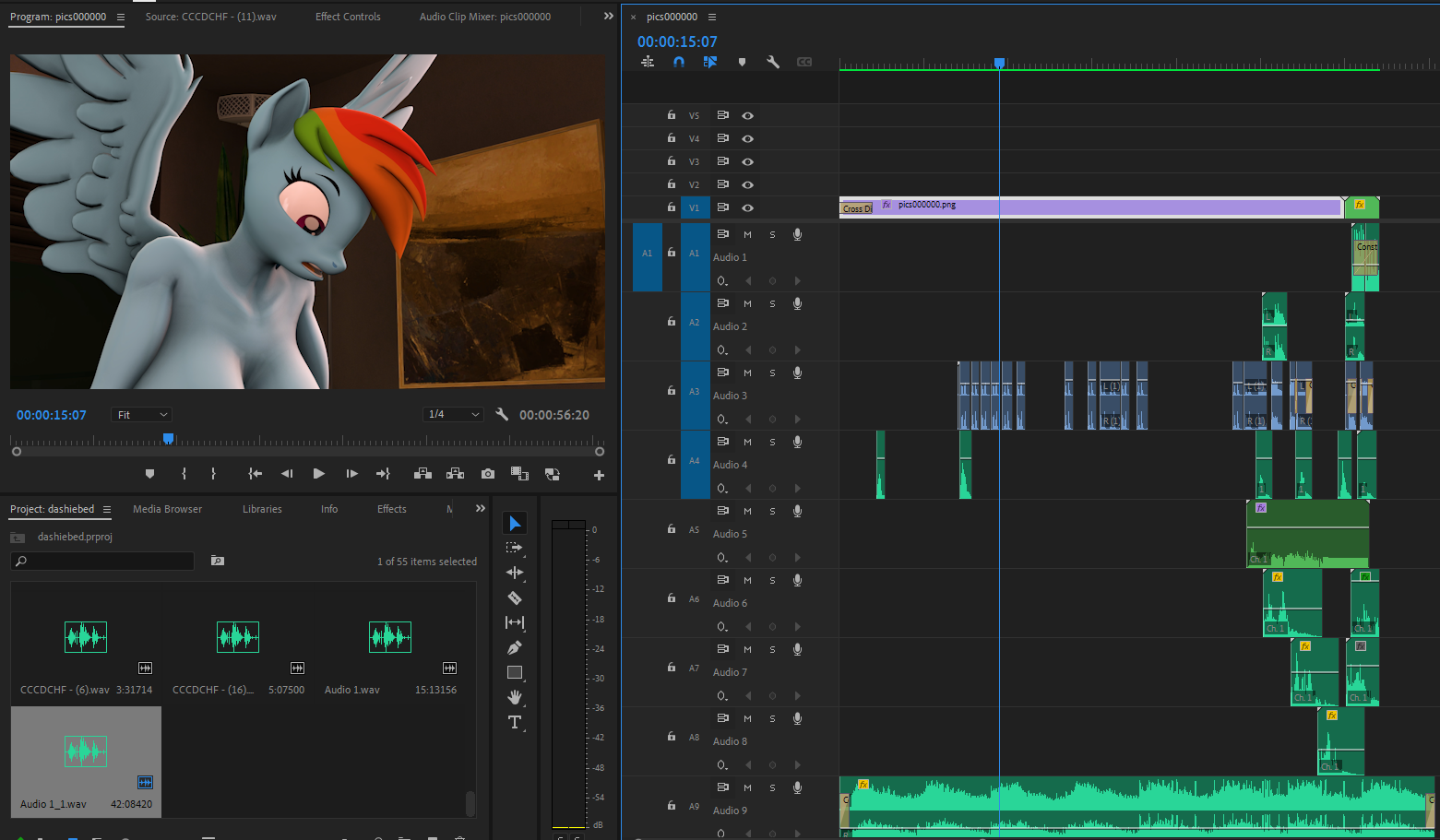Toggle sync lock on V2 track
Image resolution: width=1440 pixels, height=840 pixels.
722,184
